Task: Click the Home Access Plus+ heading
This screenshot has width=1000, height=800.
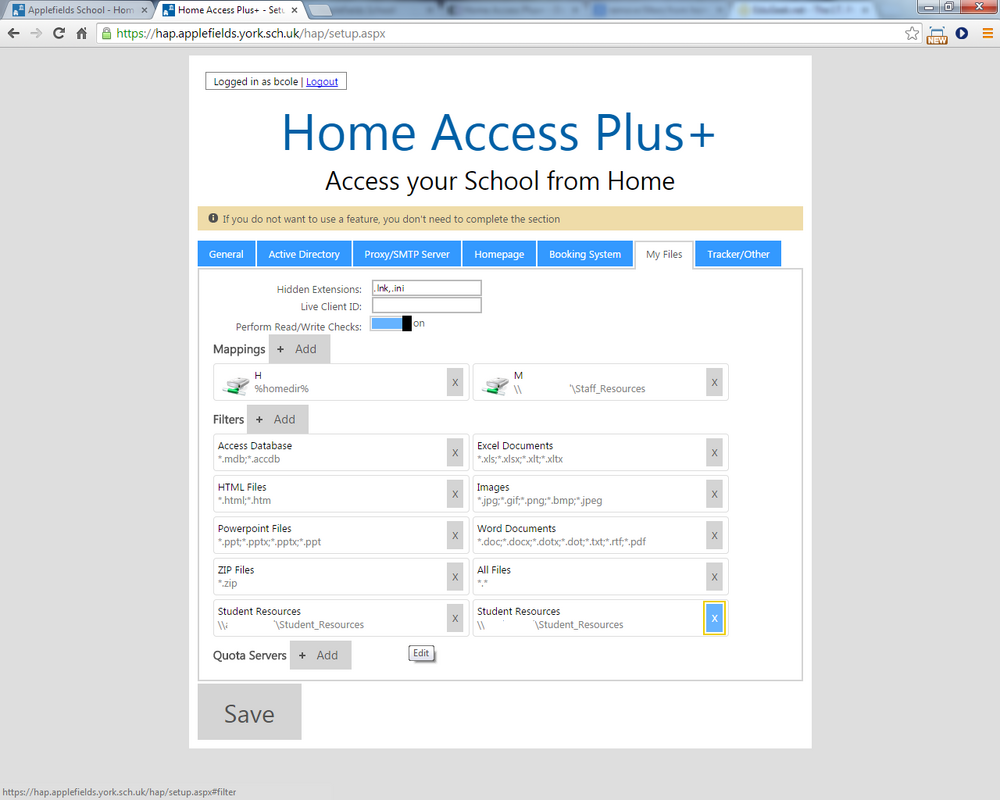Action: 499,133
